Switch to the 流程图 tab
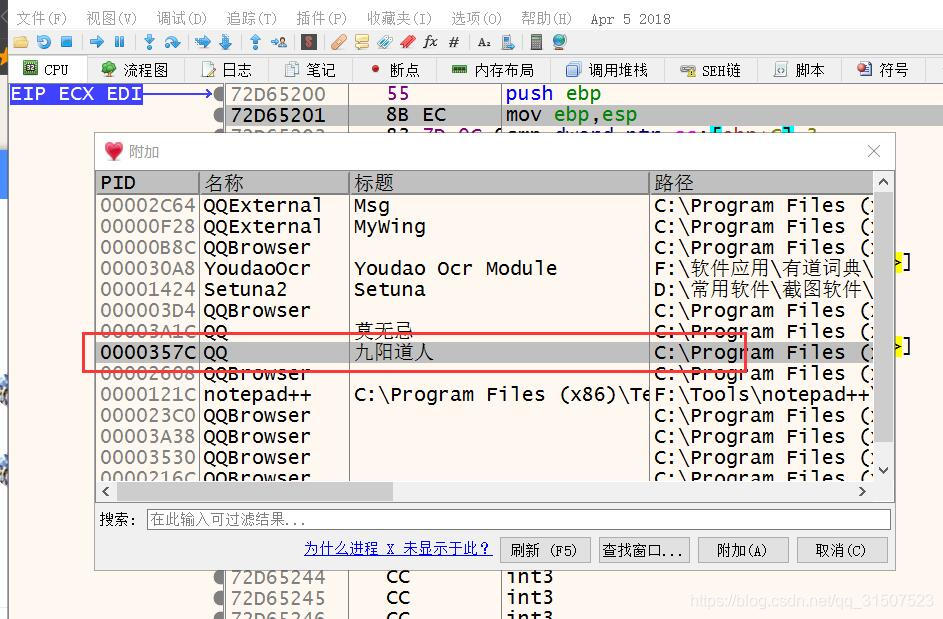Image resolution: width=943 pixels, height=619 pixels. 135,70
